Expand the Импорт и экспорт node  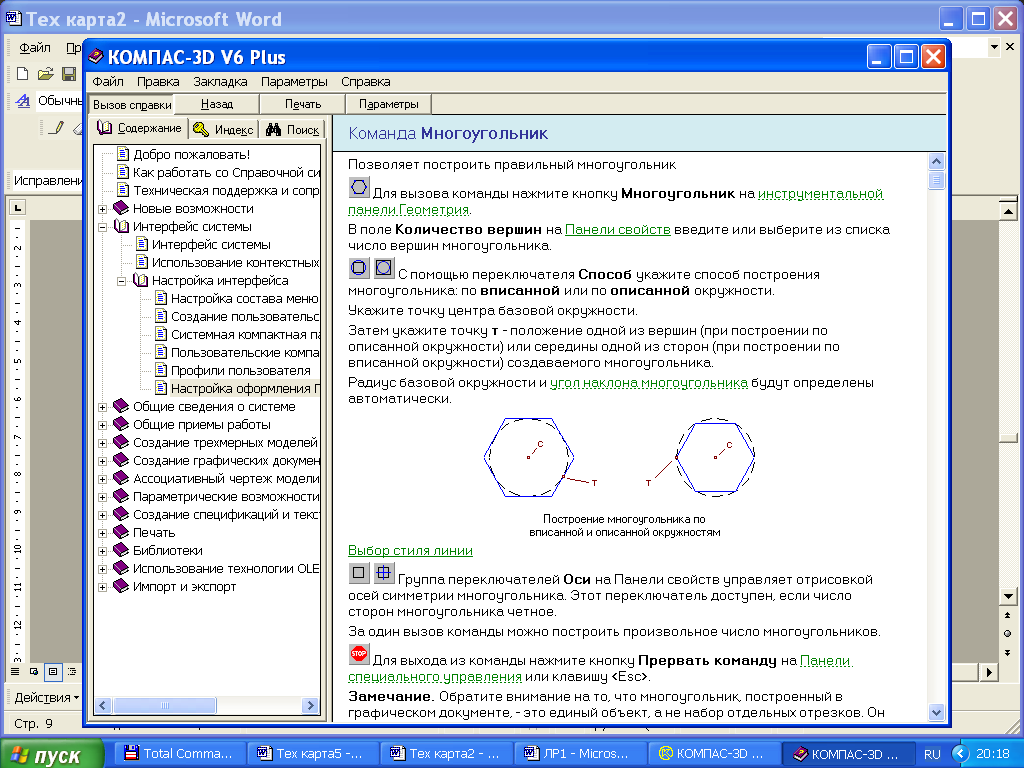103,587
